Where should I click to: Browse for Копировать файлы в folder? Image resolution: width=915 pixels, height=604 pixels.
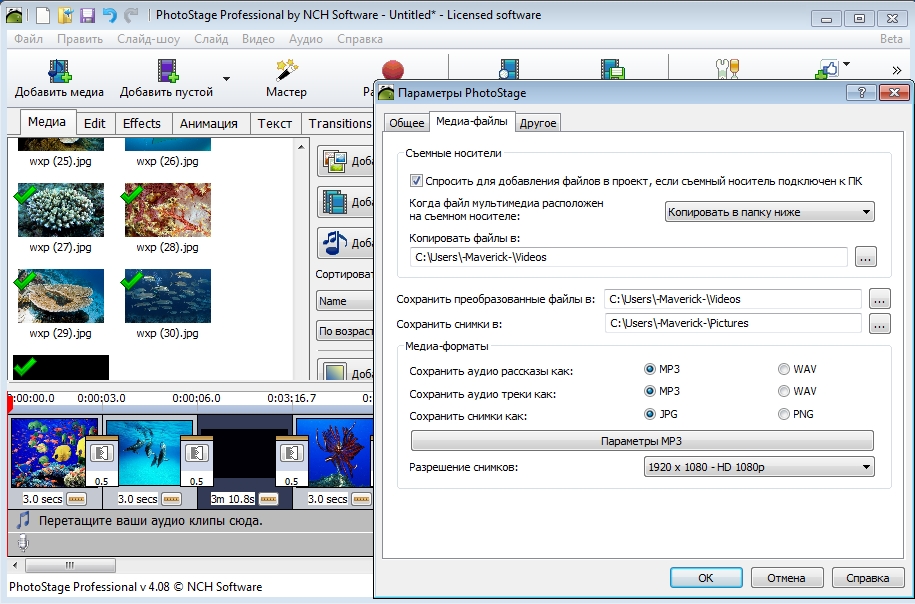865,257
